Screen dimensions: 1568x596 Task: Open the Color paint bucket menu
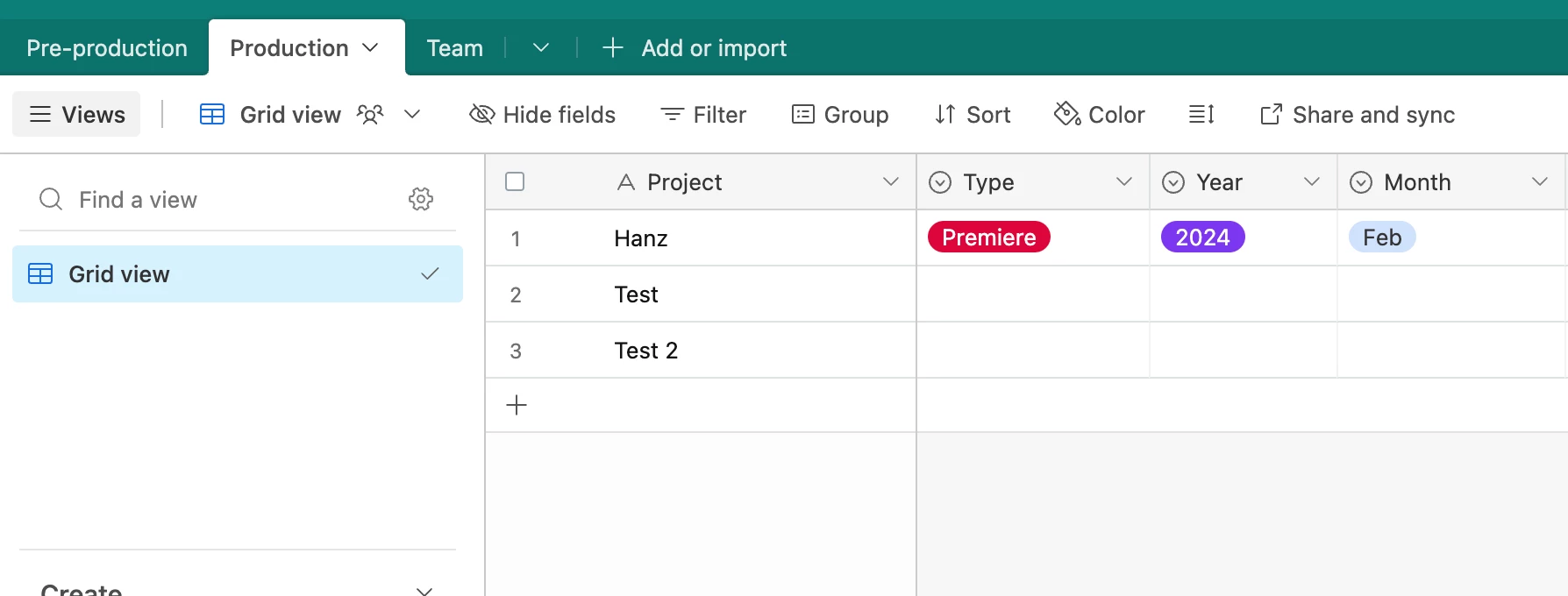click(x=1100, y=115)
